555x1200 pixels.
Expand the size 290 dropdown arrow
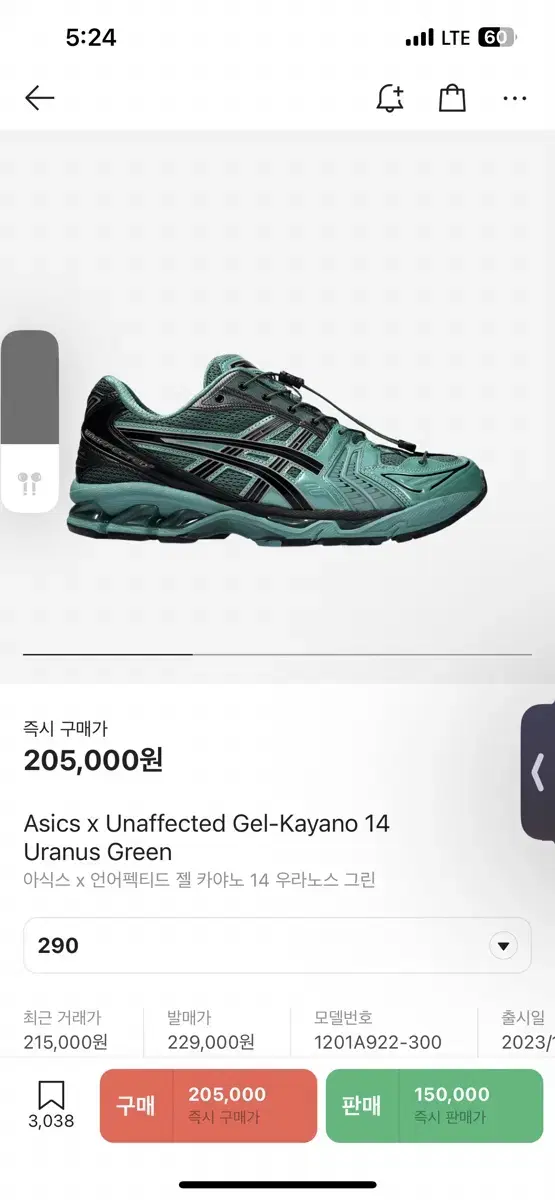[503, 946]
